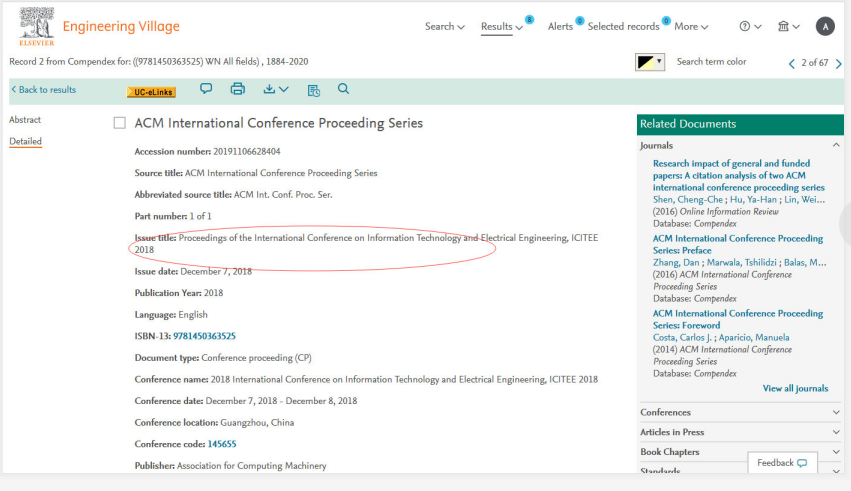Click the magnifier search icon in toolbar

coord(343,89)
